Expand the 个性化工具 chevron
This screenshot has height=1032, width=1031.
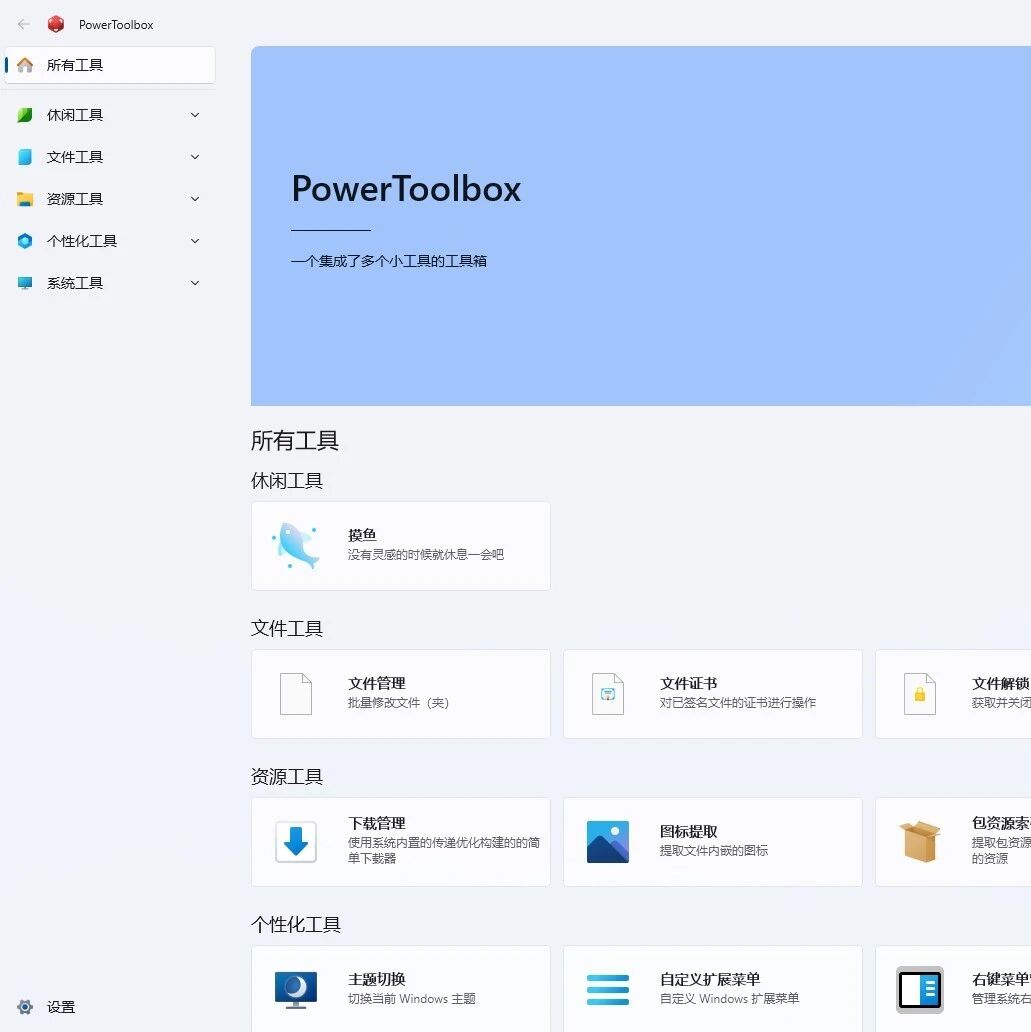coord(195,241)
